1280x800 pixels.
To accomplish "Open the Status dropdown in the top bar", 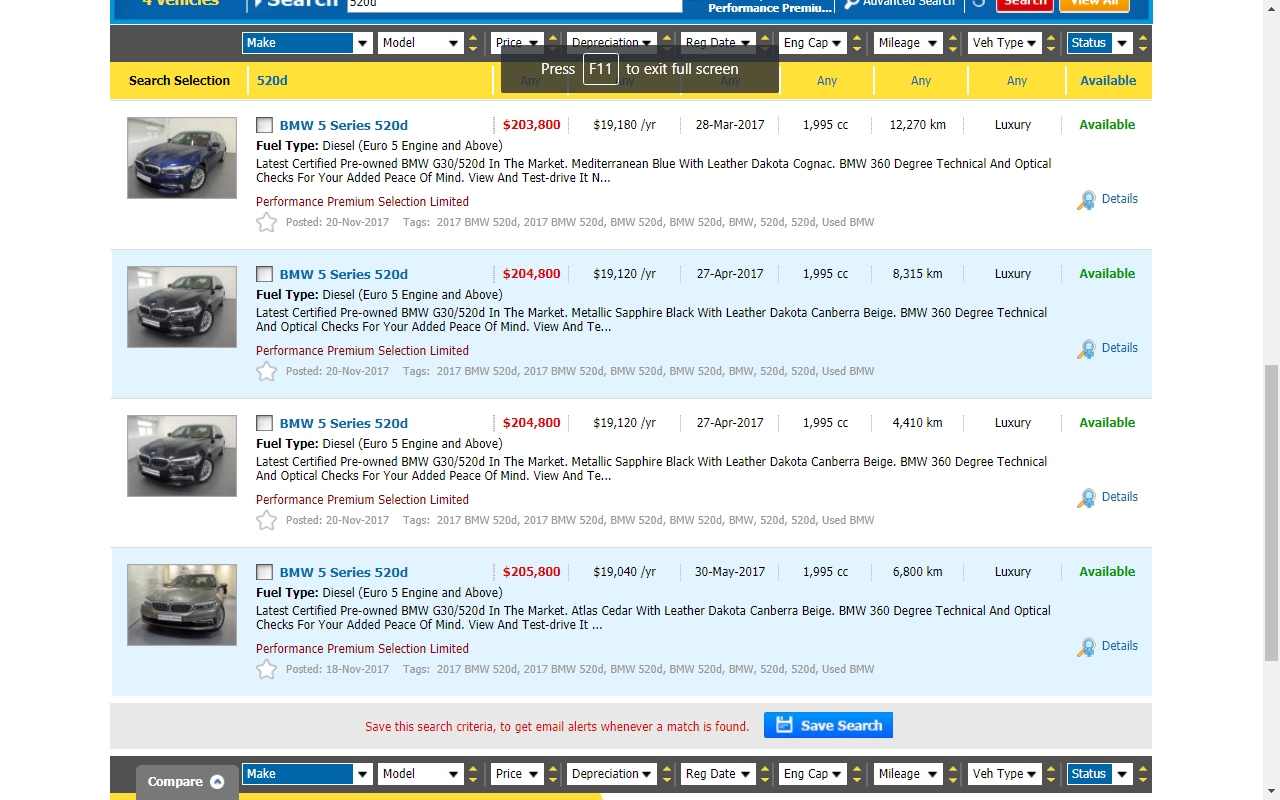I will (x=1100, y=43).
